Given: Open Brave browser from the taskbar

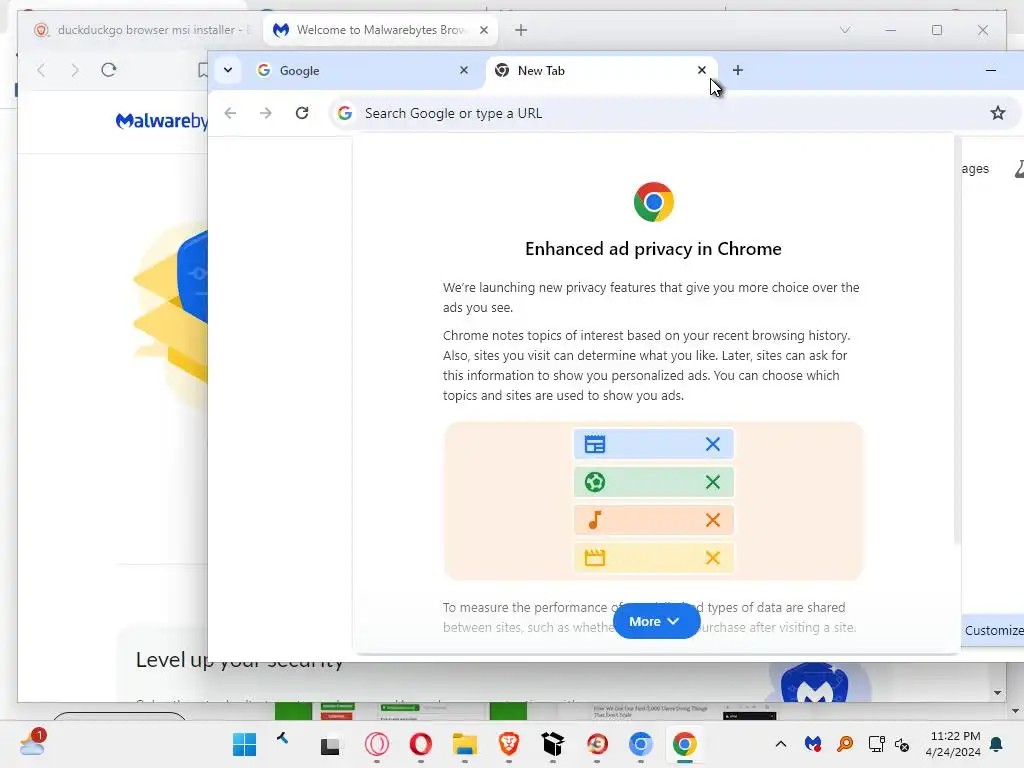Looking at the screenshot, I should [x=509, y=744].
